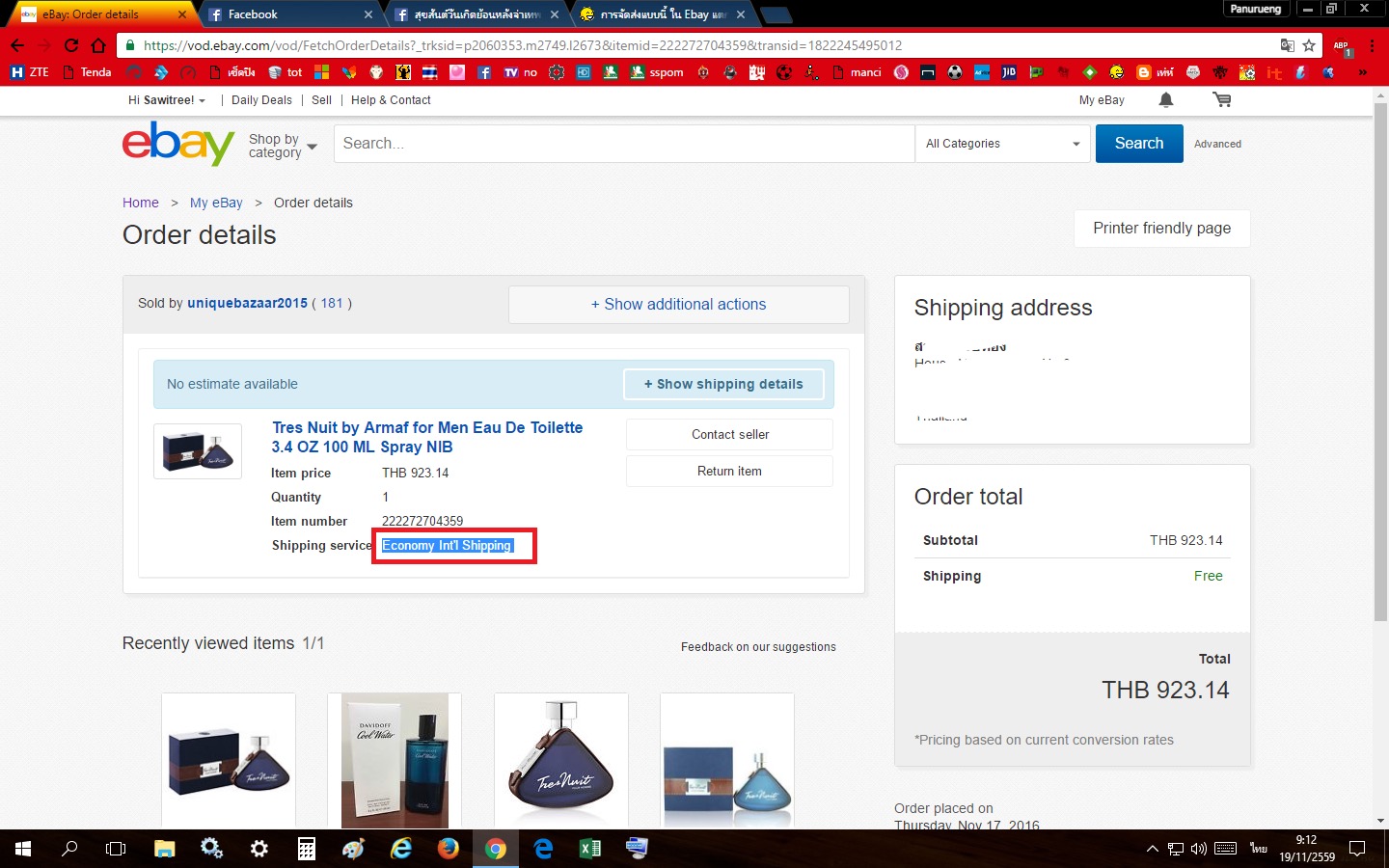The height and width of the screenshot is (868, 1389).
Task: Open the ordered item's thumbnail image
Action: (198, 451)
